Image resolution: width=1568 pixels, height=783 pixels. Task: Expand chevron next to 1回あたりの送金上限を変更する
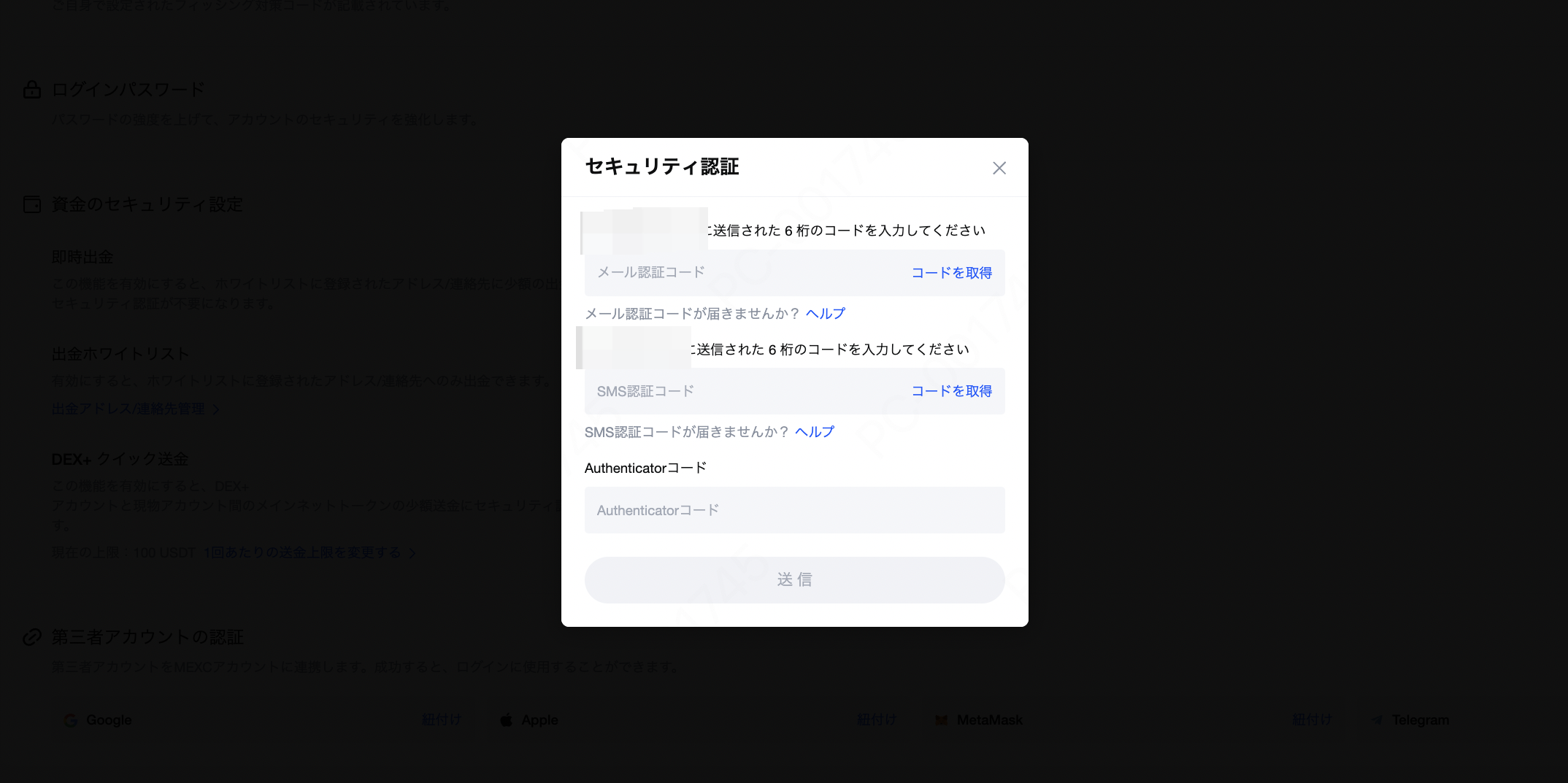pyautogui.click(x=412, y=553)
